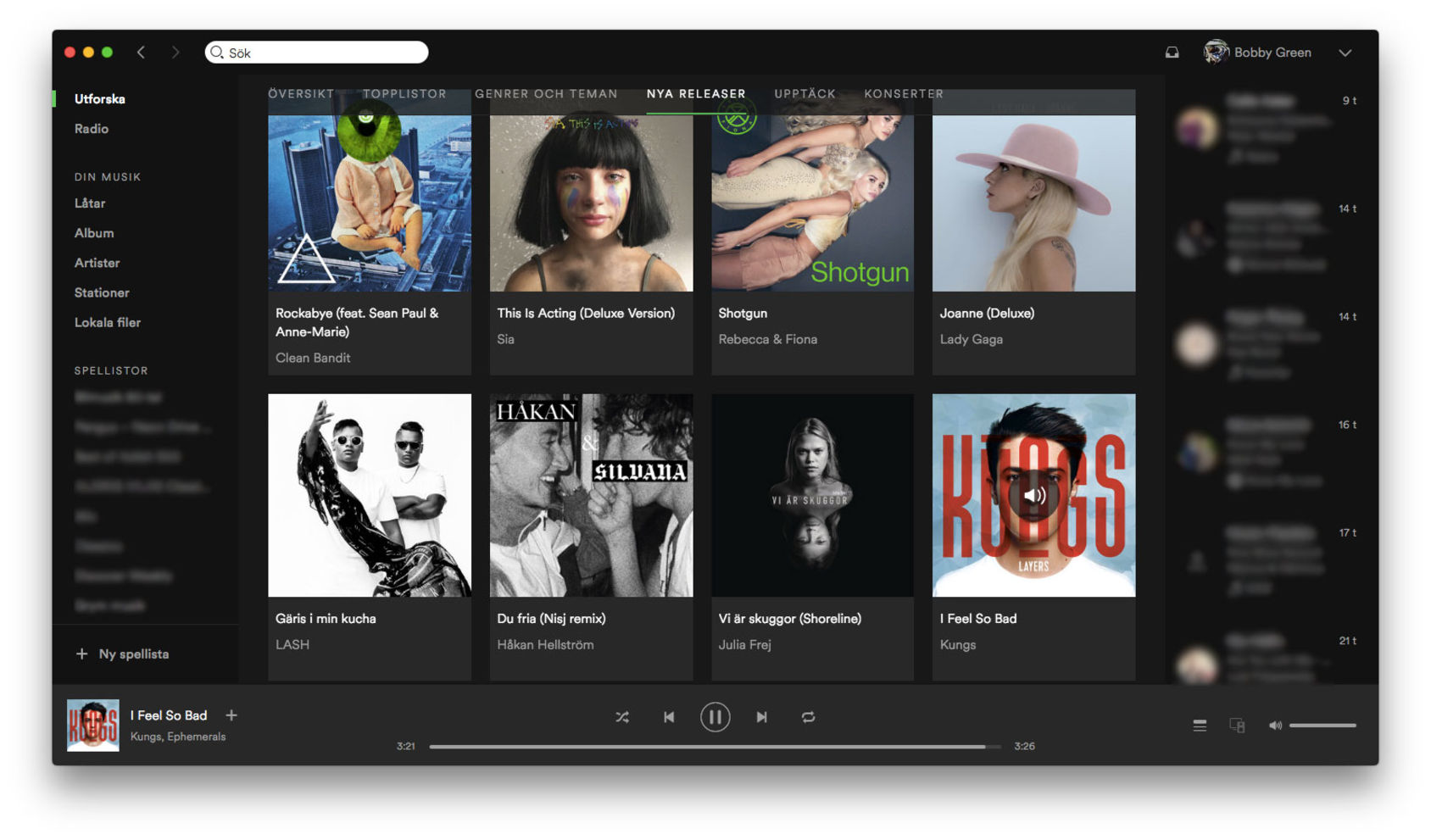Skip to the previous track
The width and height of the screenshot is (1431, 840).
point(669,717)
